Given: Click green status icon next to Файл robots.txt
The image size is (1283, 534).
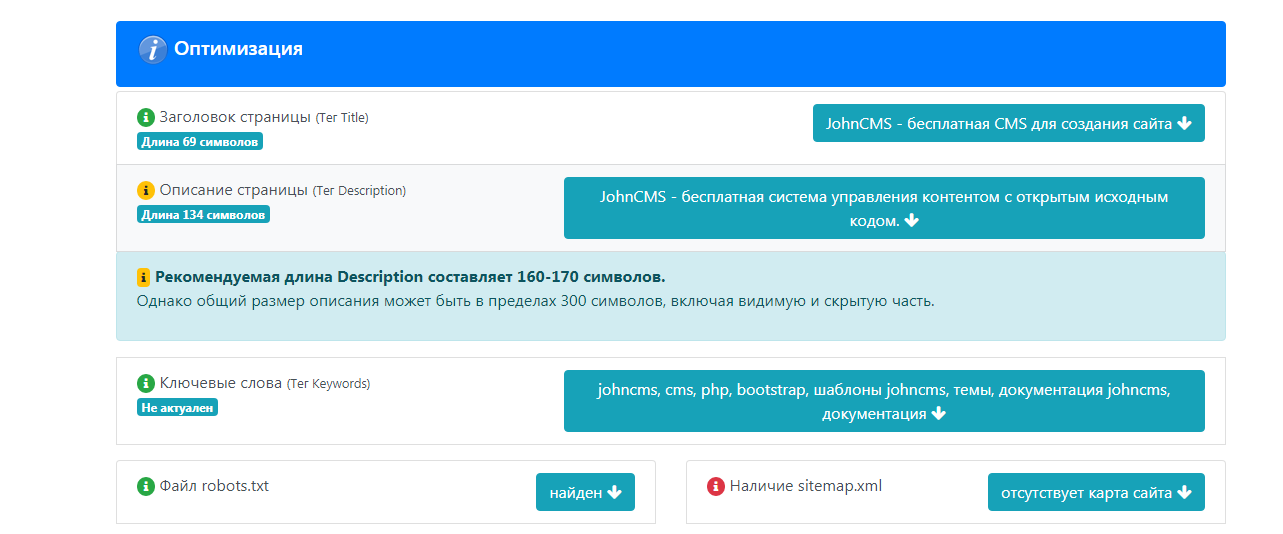Looking at the screenshot, I should [146, 486].
